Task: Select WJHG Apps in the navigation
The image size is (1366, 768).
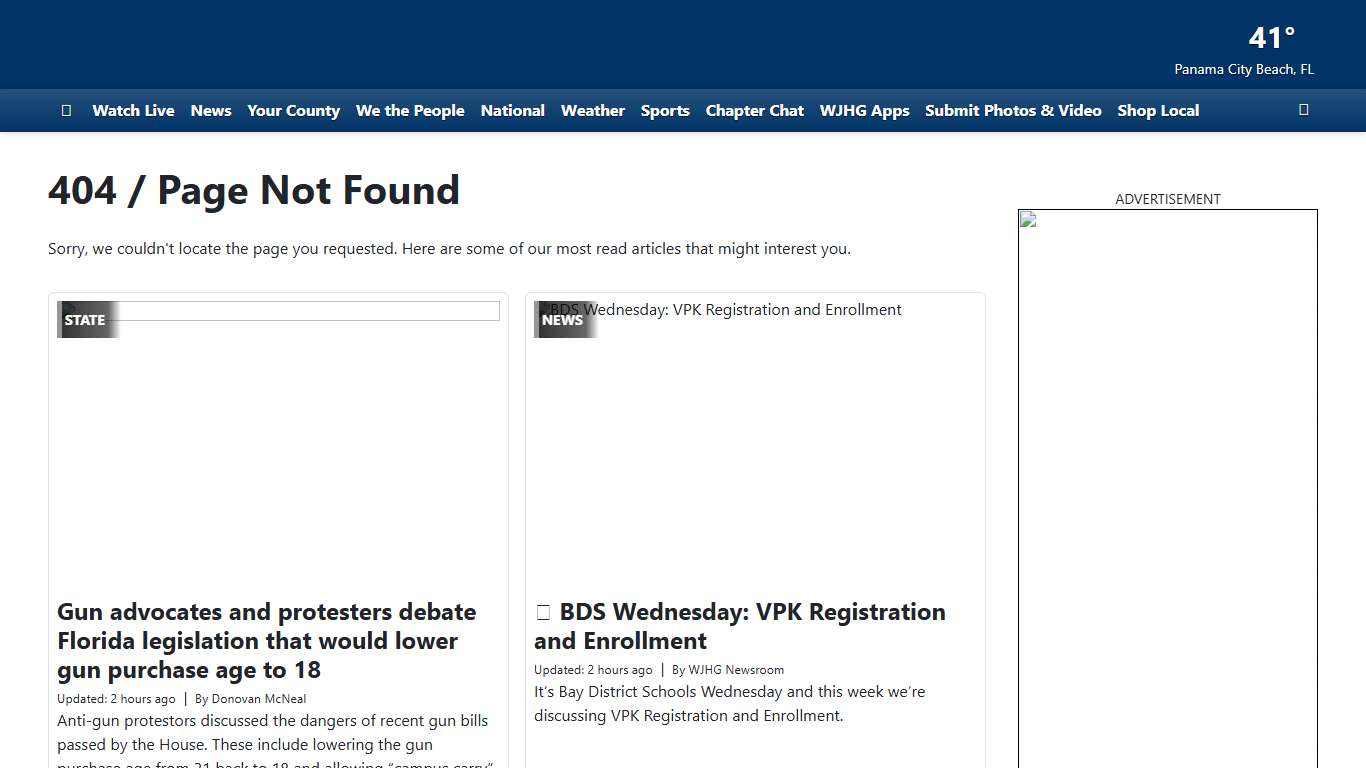Action: [864, 110]
